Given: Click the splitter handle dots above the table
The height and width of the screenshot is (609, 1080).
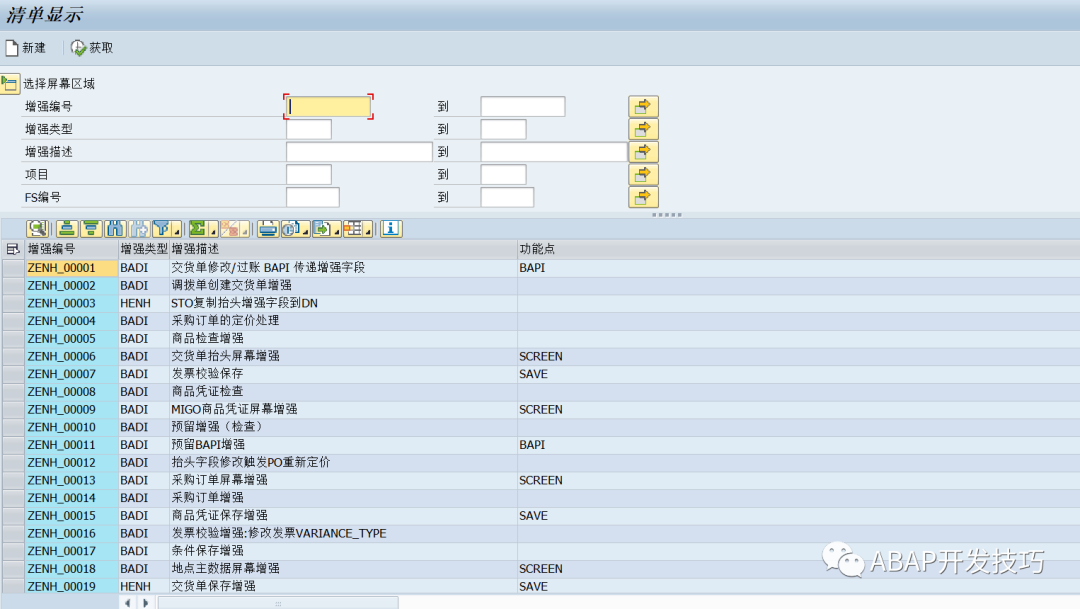Looking at the screenshot, I should pyautogui.click(x=666, y=215).
